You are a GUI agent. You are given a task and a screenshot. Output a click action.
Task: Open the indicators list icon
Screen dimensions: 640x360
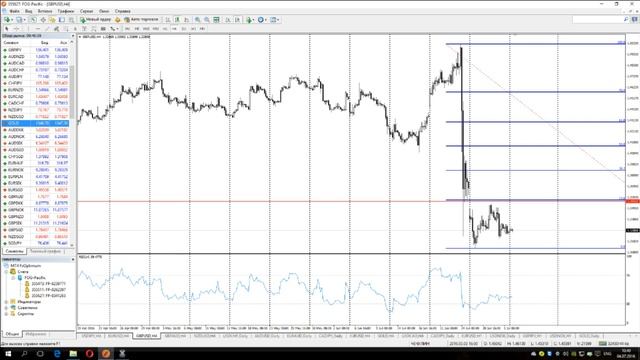pos(249,20)
